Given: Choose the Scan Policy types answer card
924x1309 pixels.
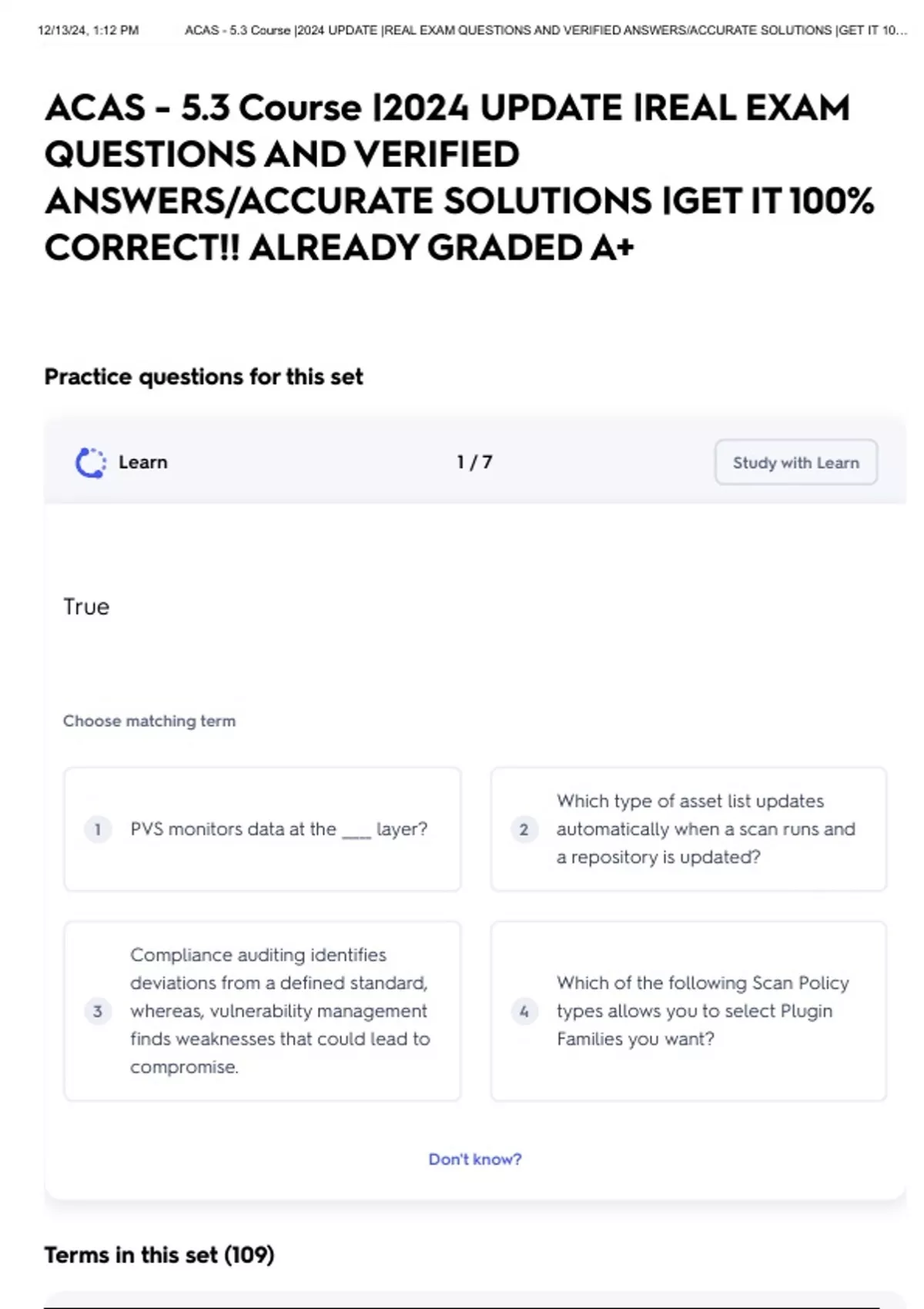Looking at the screenshot, I should (x=689, y=1011).
